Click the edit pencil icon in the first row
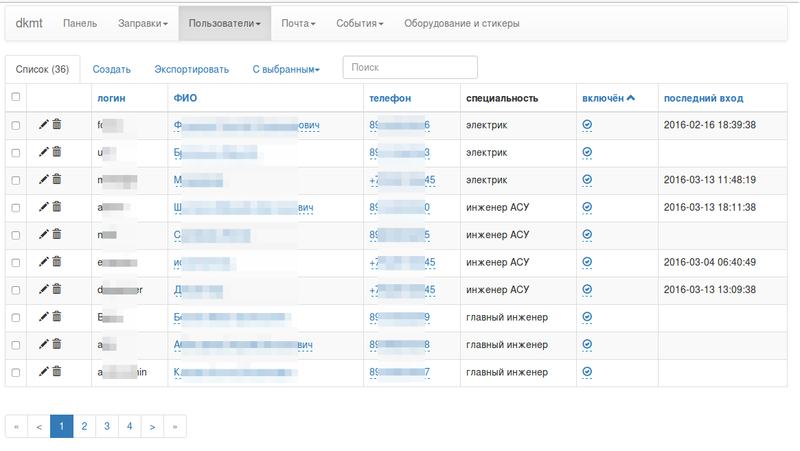The height and width of the screenshot is (451, 800). pos(43,125)
